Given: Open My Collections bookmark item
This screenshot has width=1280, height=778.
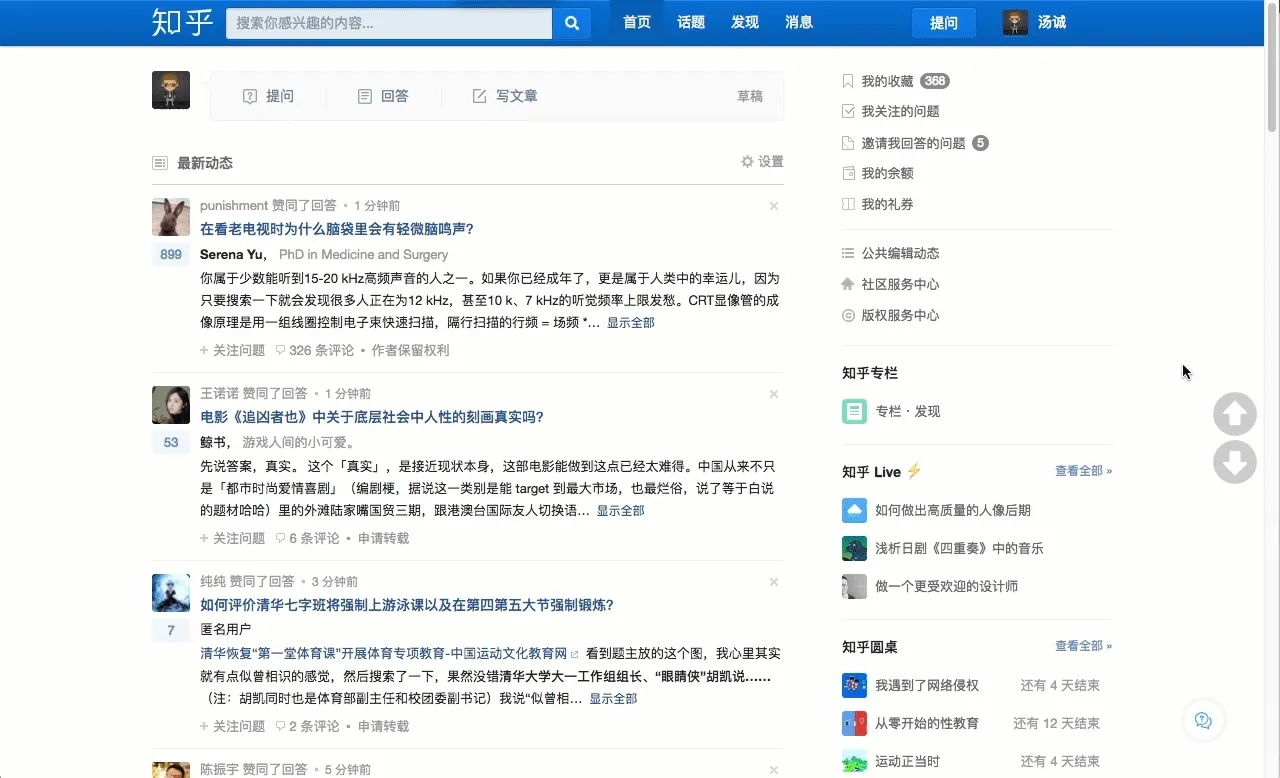Looking at the screenshot, I should coord(887,81).
